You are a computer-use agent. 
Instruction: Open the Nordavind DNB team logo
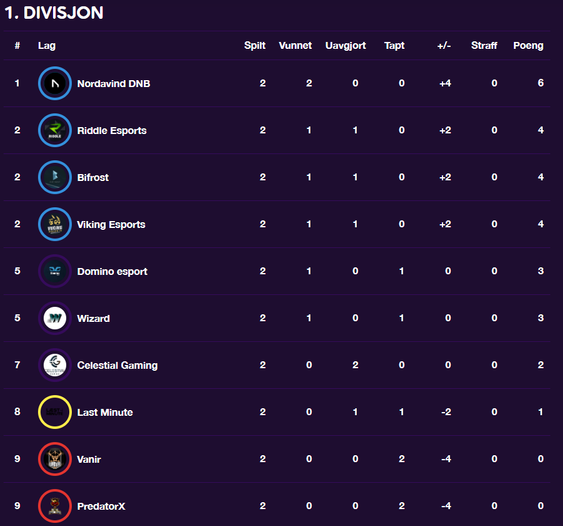click(55, 83)
